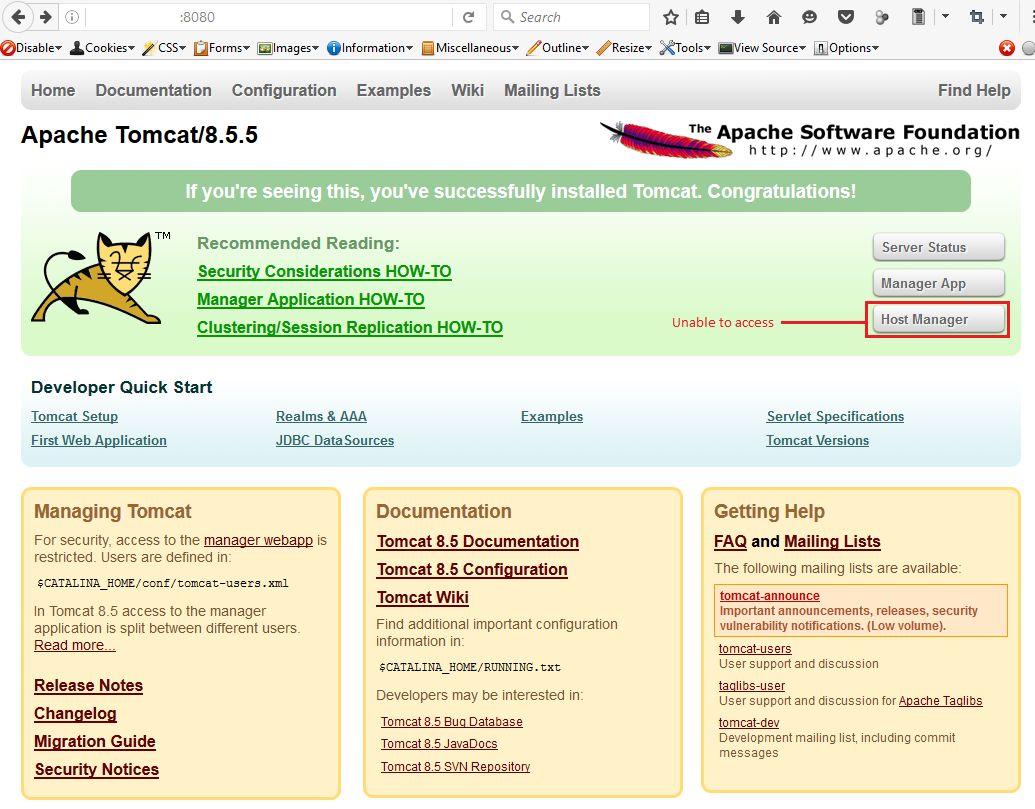Image resolution: width=1035 pixels, height=809 pixels.
Task: Open the downloads arrow icon
Action: point(738,17)
